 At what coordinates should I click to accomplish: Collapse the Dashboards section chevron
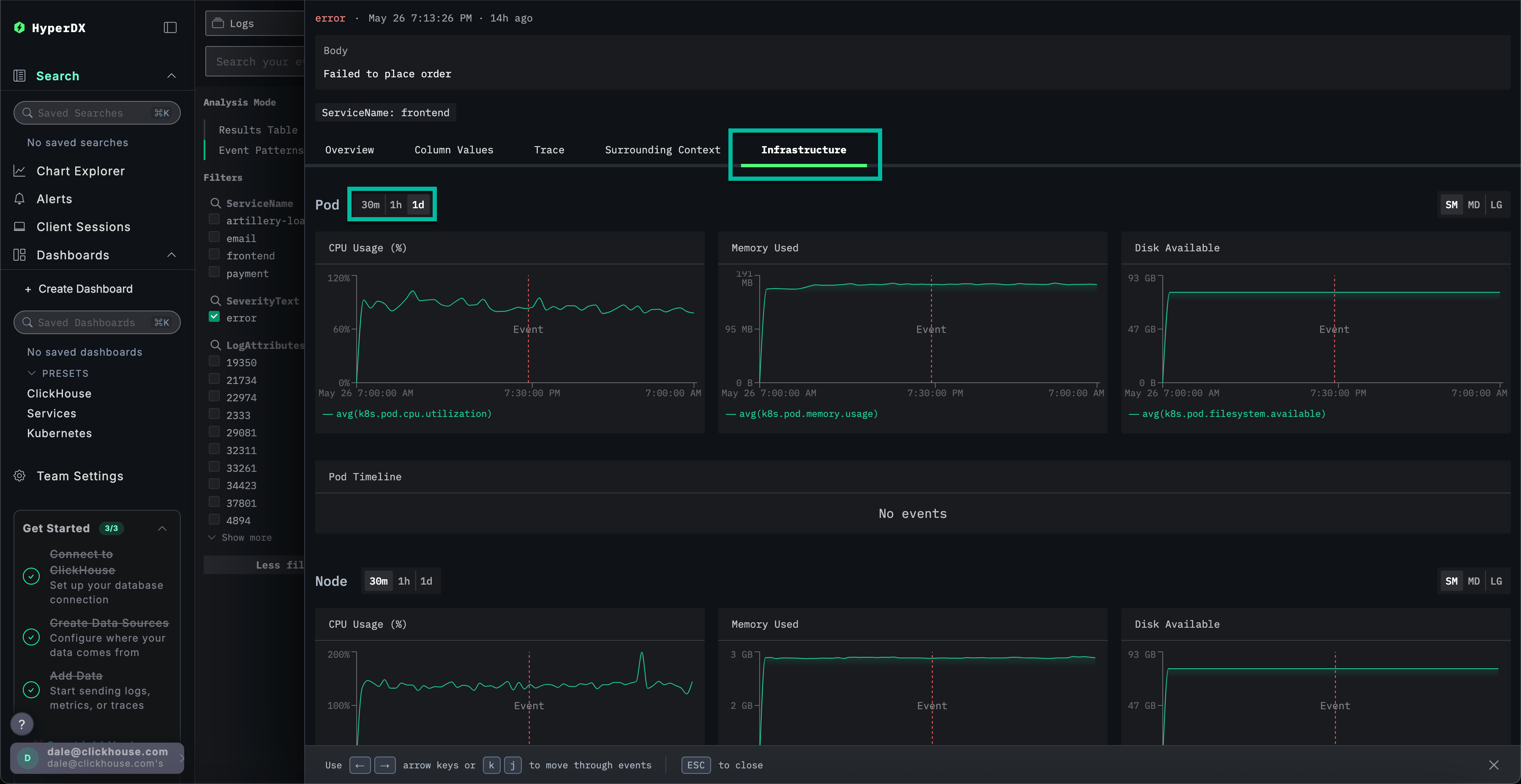pyautogui.click(x=171, y=255)
